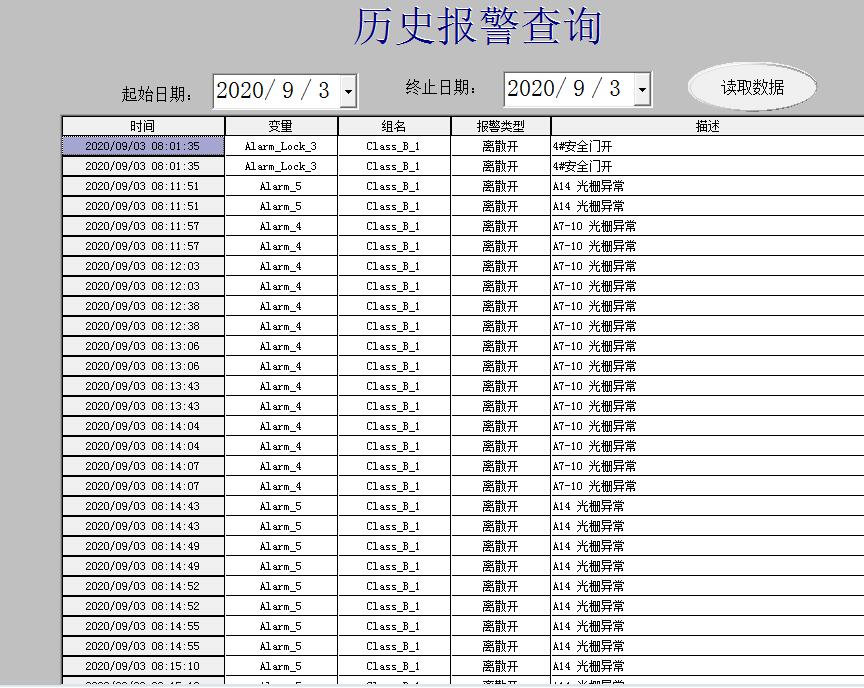Click the 报警类型 column header
This screenshot has width=864, height=688.
(x=500, y=126)
